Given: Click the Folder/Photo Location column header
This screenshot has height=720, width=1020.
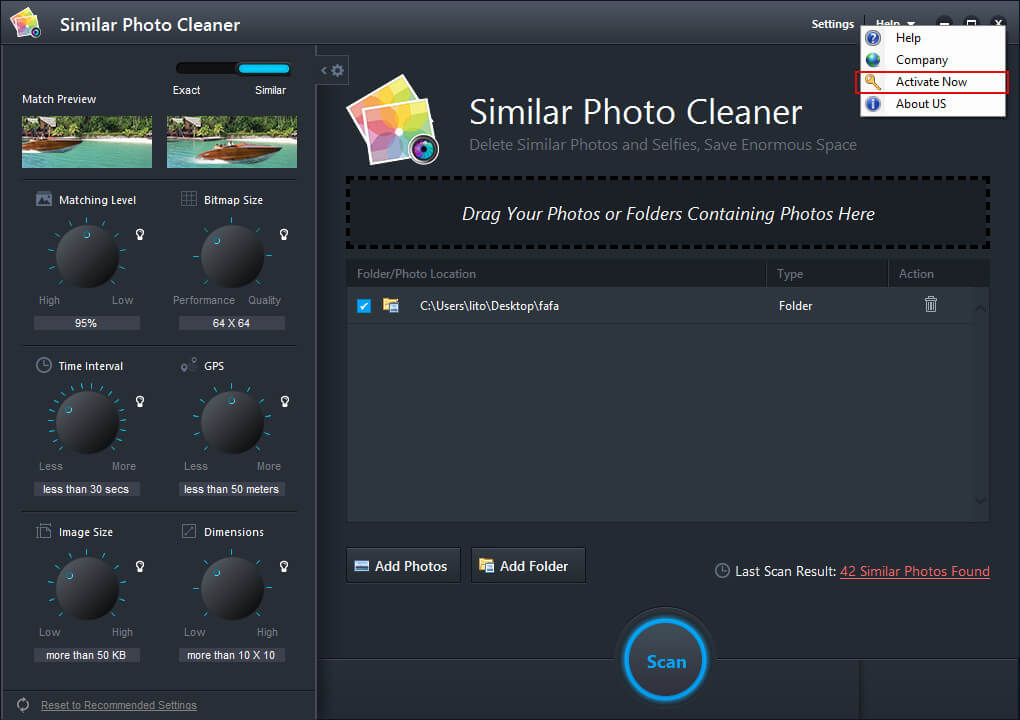Looking at the screenshot, I should click(557, 274).
